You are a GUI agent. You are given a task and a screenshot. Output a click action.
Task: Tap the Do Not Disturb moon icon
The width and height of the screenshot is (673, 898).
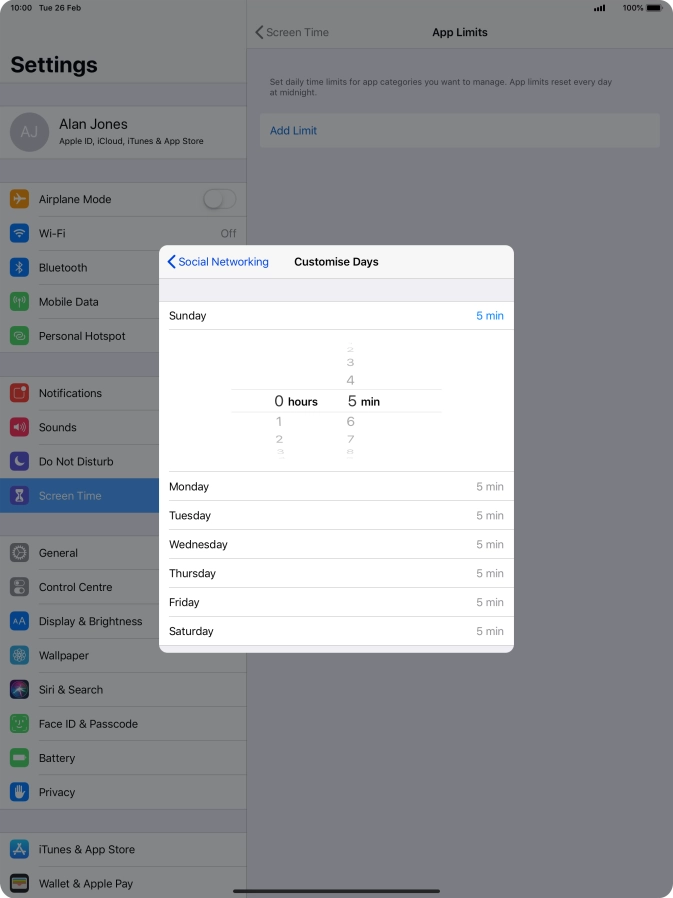coord(19,461)
